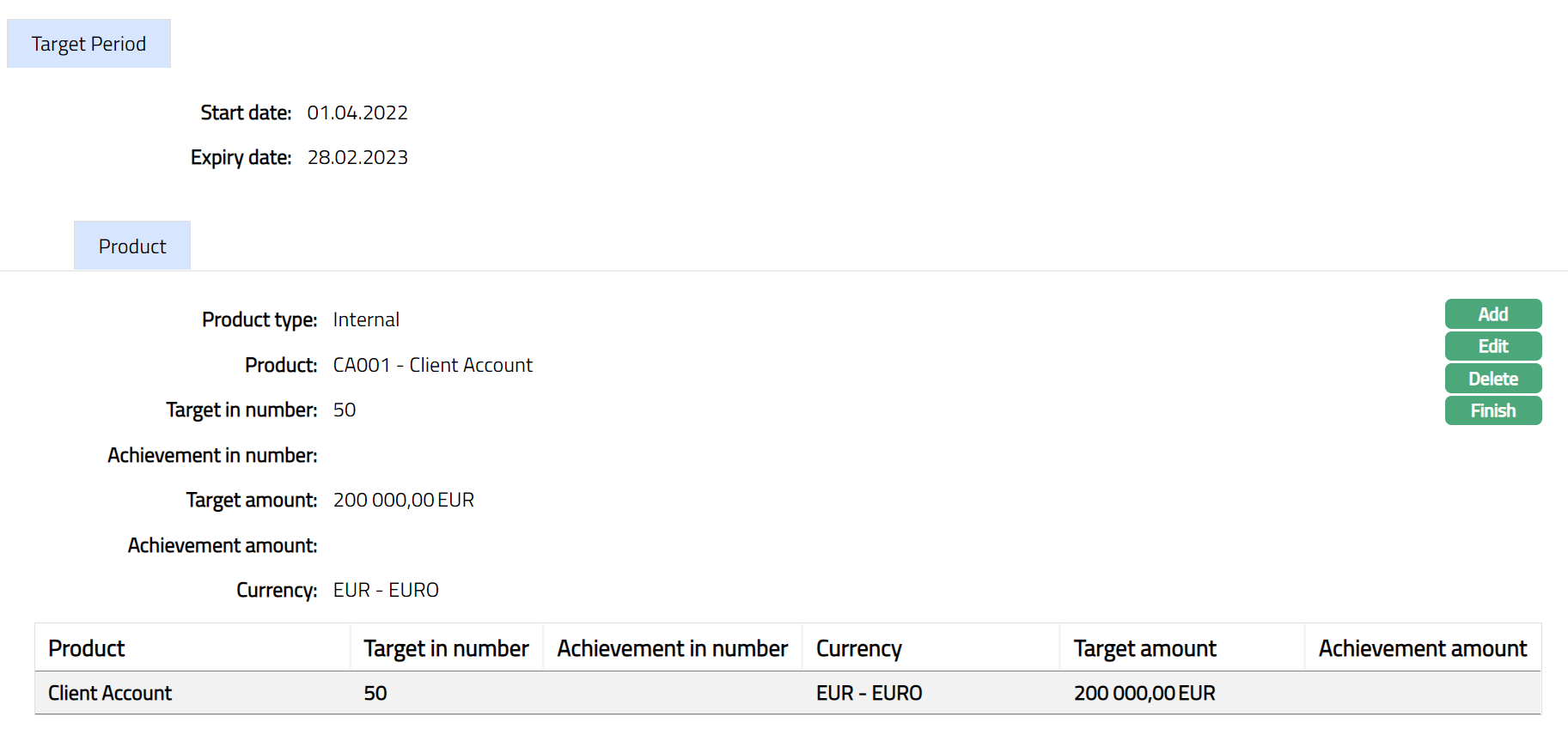Click the Target in number column header
The width and height of the screenshot is (1568, 729).
tap(446, 648)
